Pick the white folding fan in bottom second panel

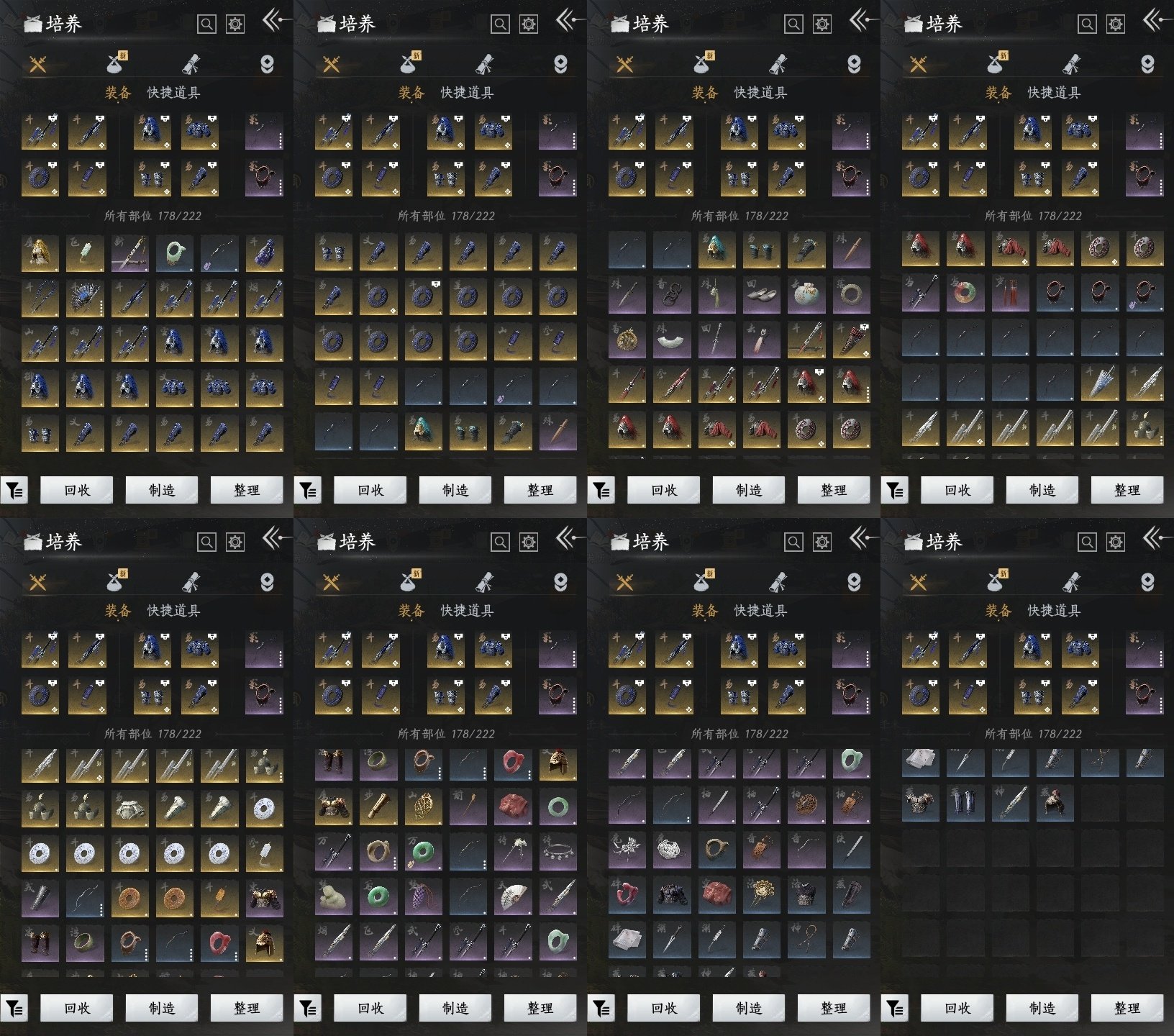513,896
